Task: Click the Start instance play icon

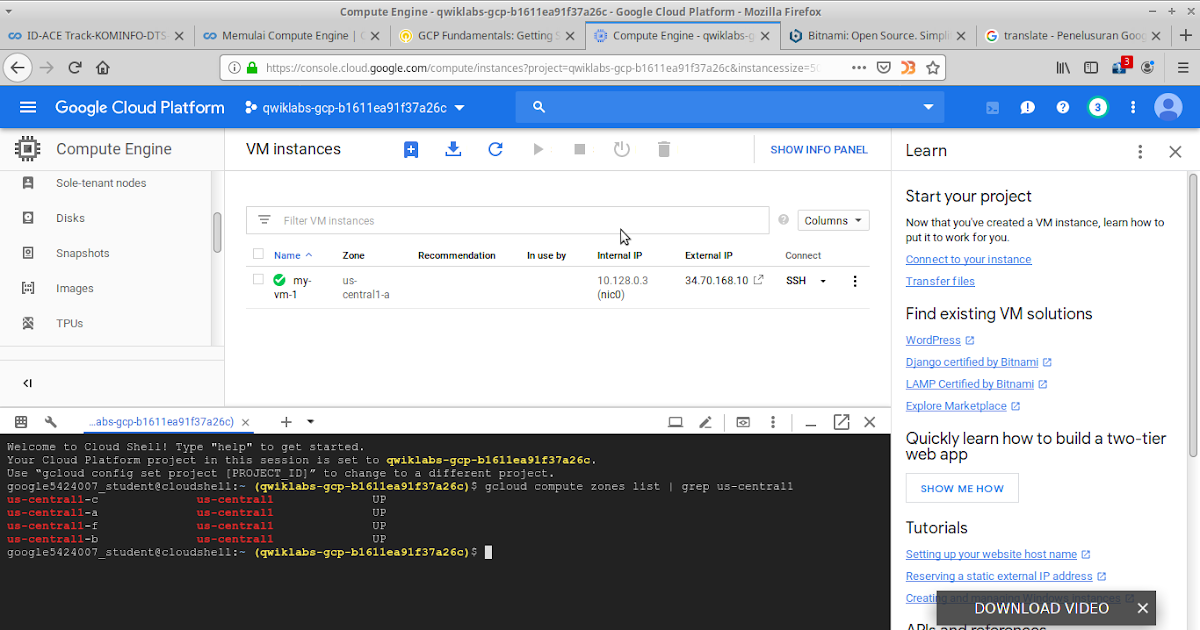Action: (538, 149)
